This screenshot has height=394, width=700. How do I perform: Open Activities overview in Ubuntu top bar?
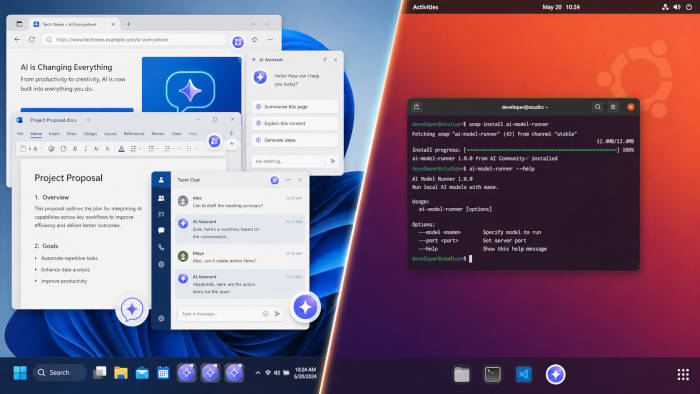pyautogui.click(x=425, y=7)
